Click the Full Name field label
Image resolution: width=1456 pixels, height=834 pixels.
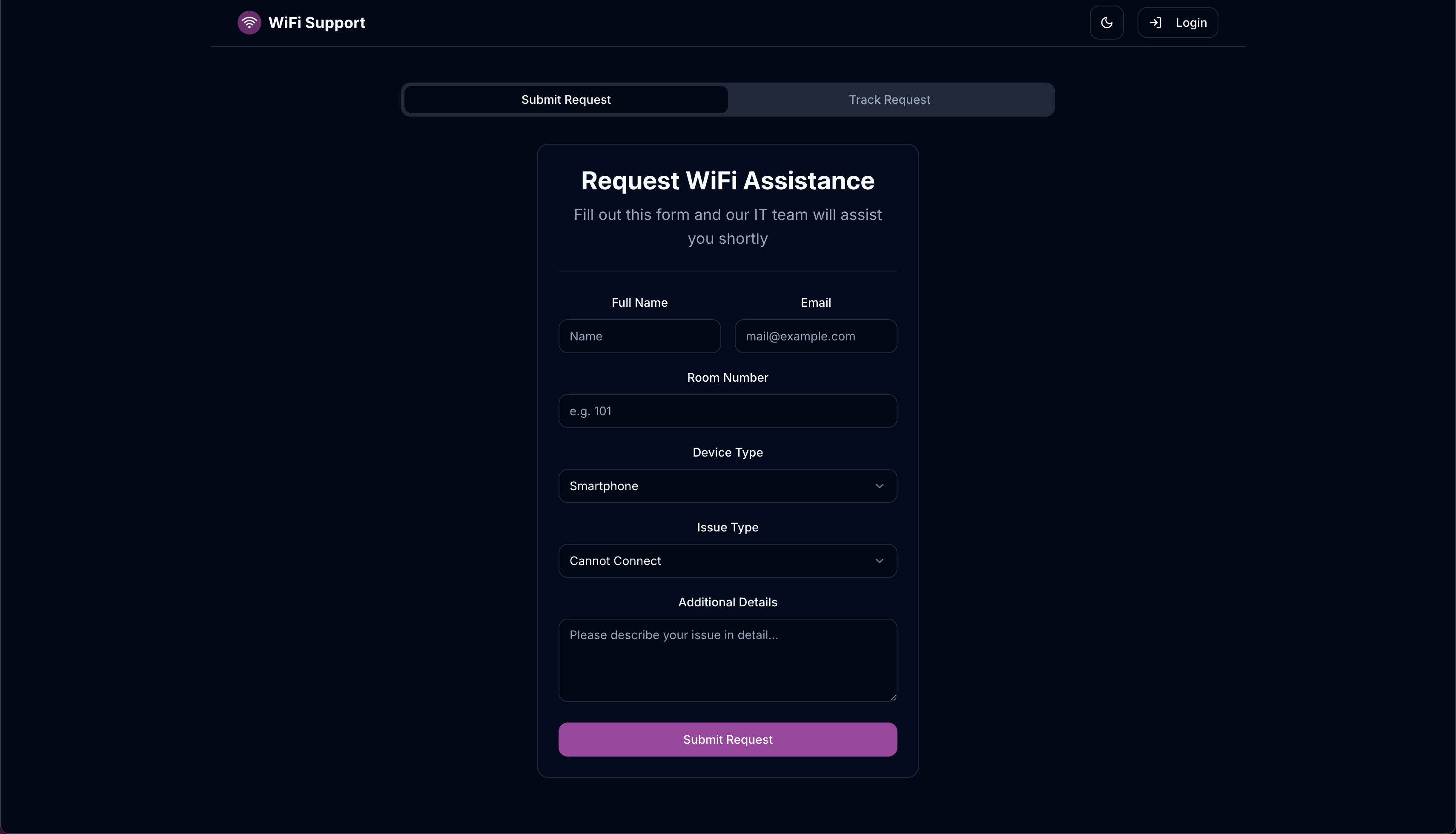(639, 303)
